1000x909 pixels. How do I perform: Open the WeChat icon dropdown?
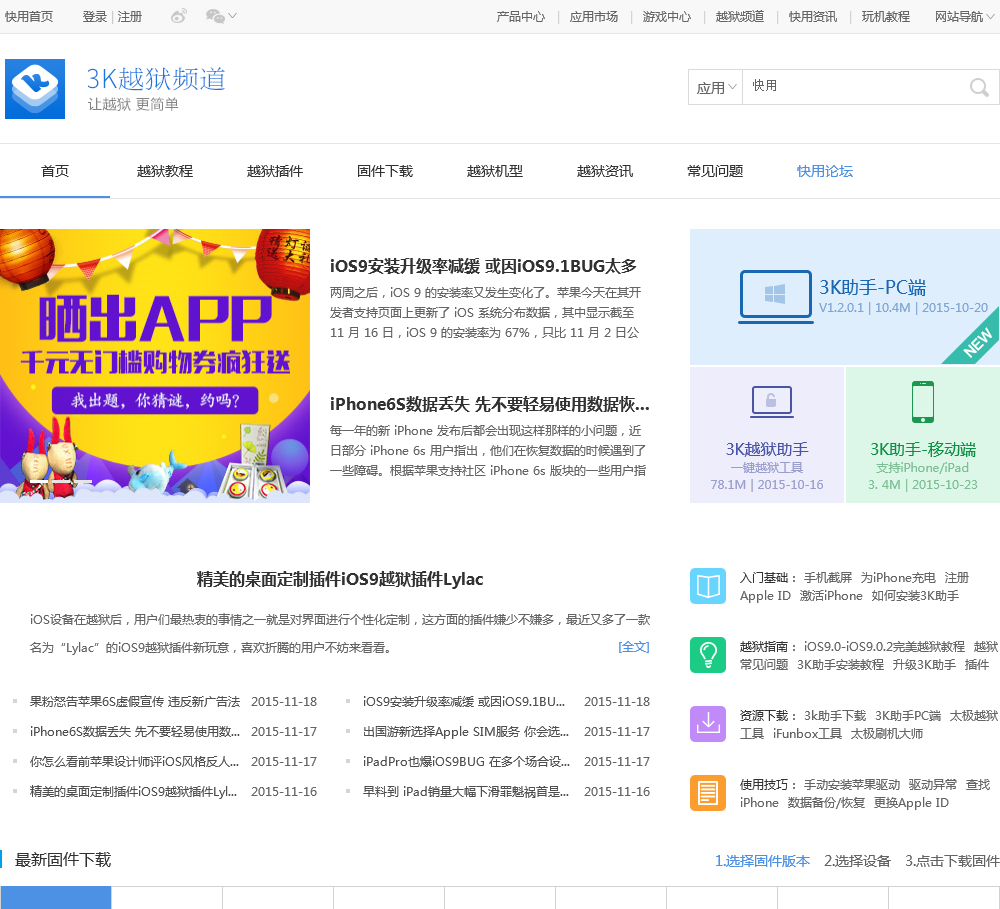click(x=221, y=16)
